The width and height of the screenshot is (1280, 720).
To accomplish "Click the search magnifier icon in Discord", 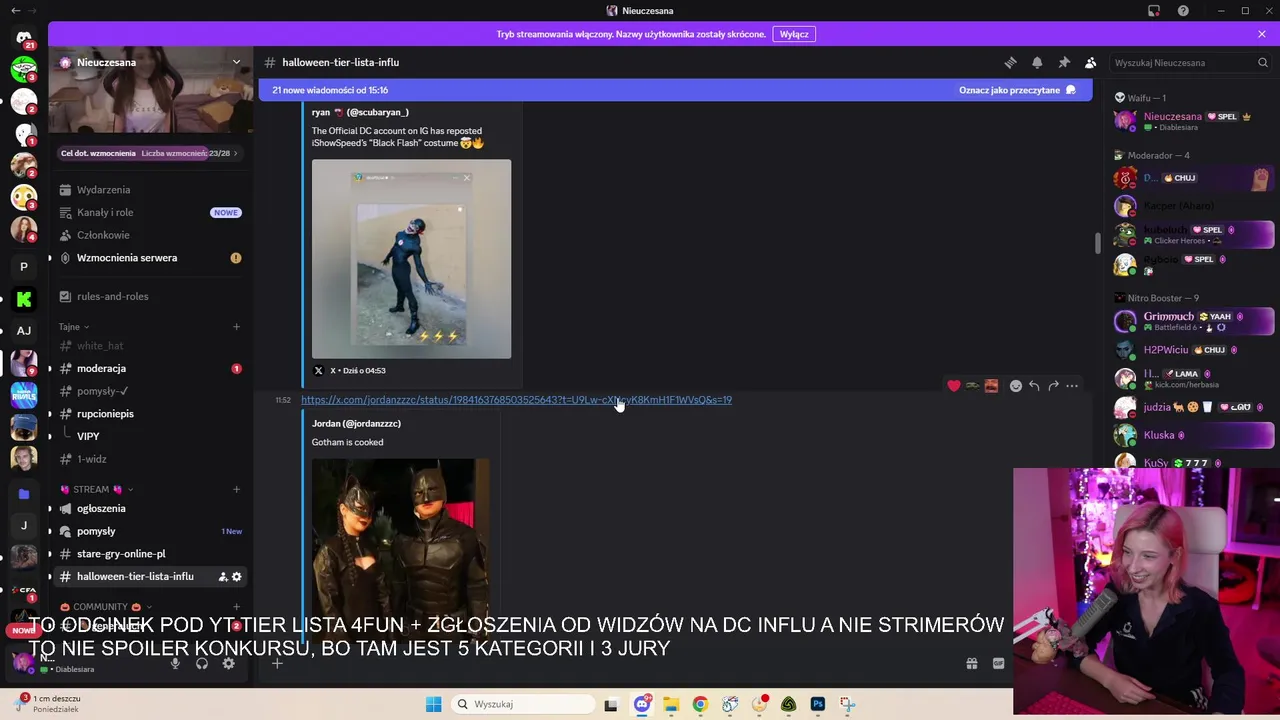I will click(1263, 62).
